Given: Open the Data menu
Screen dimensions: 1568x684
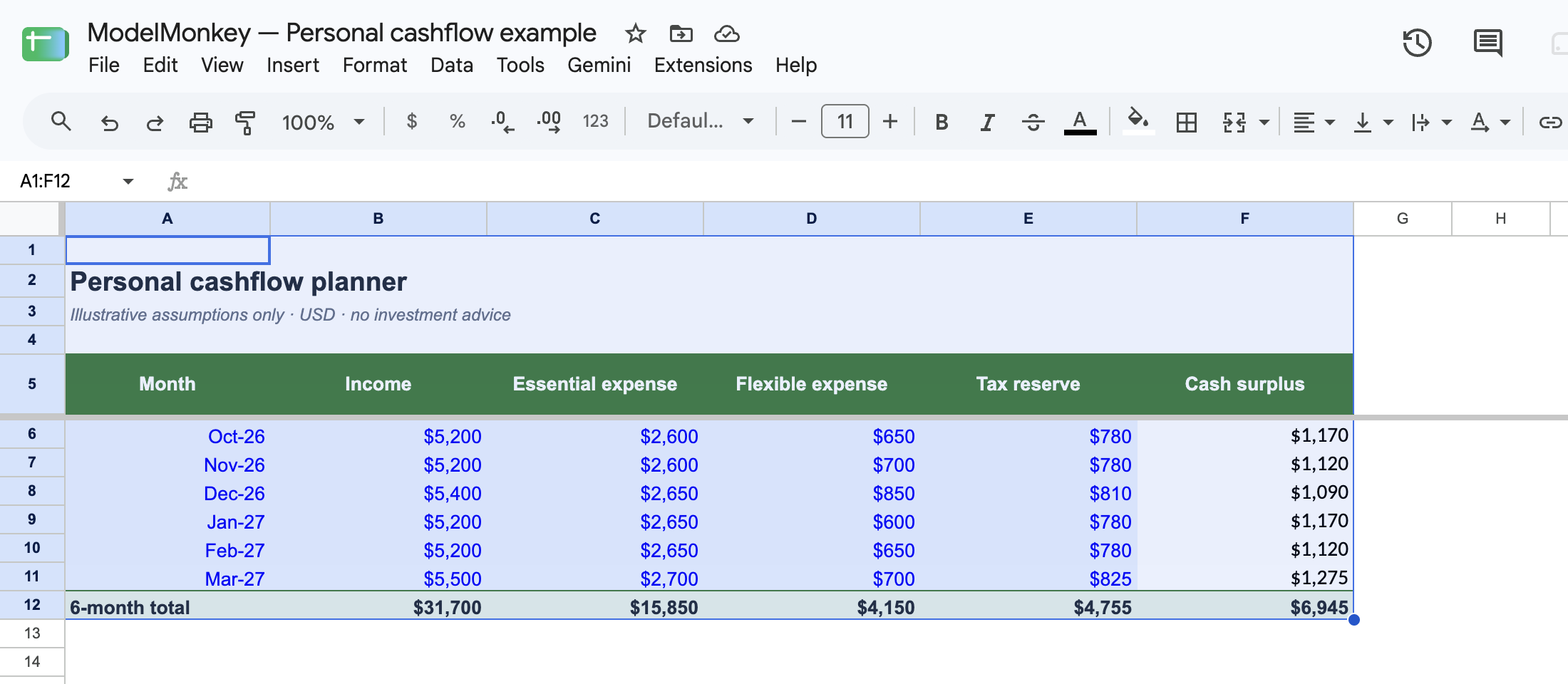Looking at the screenshot, I should [x=451, y=65].
